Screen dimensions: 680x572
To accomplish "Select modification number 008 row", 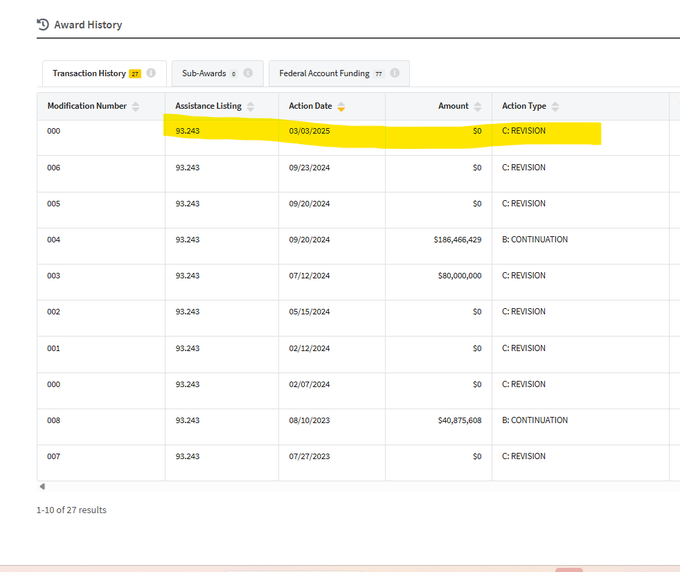I will tap(54, 420).
